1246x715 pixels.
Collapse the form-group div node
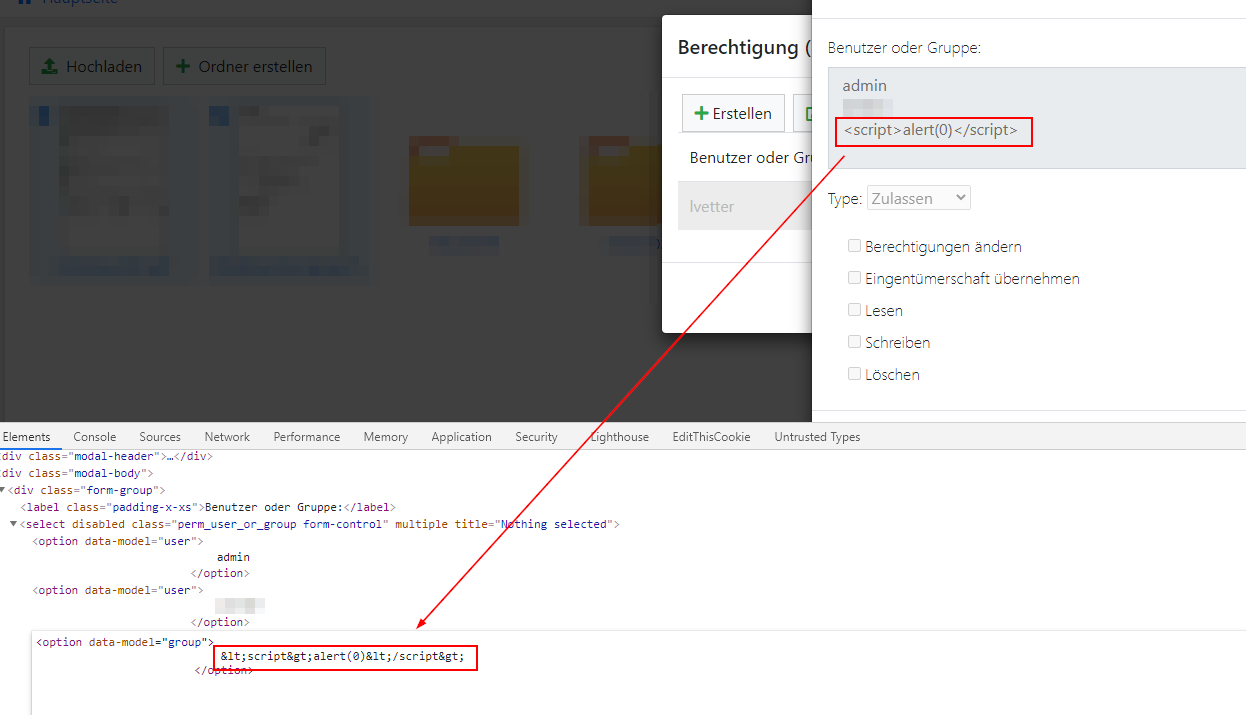pos(3,490)
